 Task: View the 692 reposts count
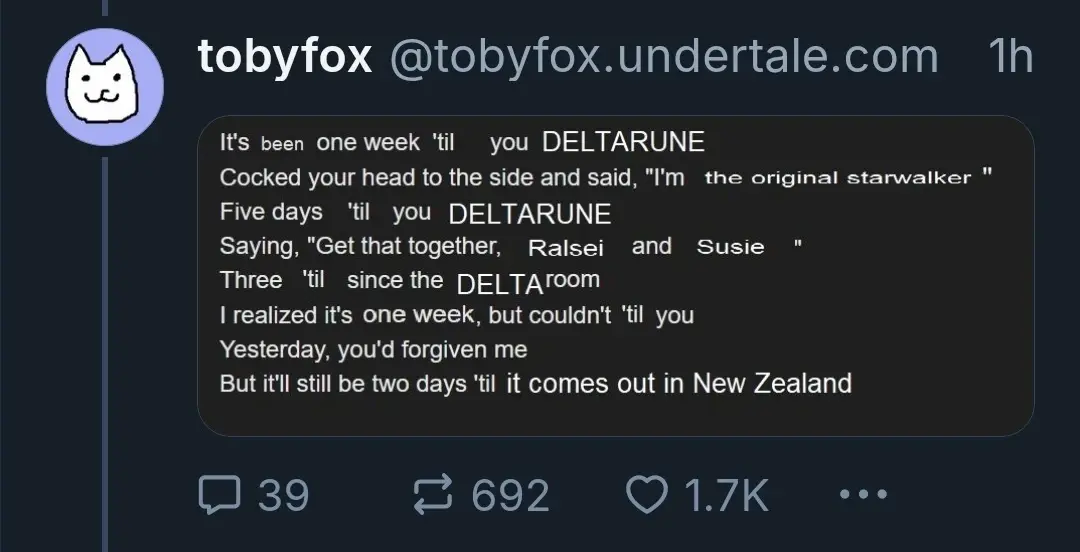510,495
